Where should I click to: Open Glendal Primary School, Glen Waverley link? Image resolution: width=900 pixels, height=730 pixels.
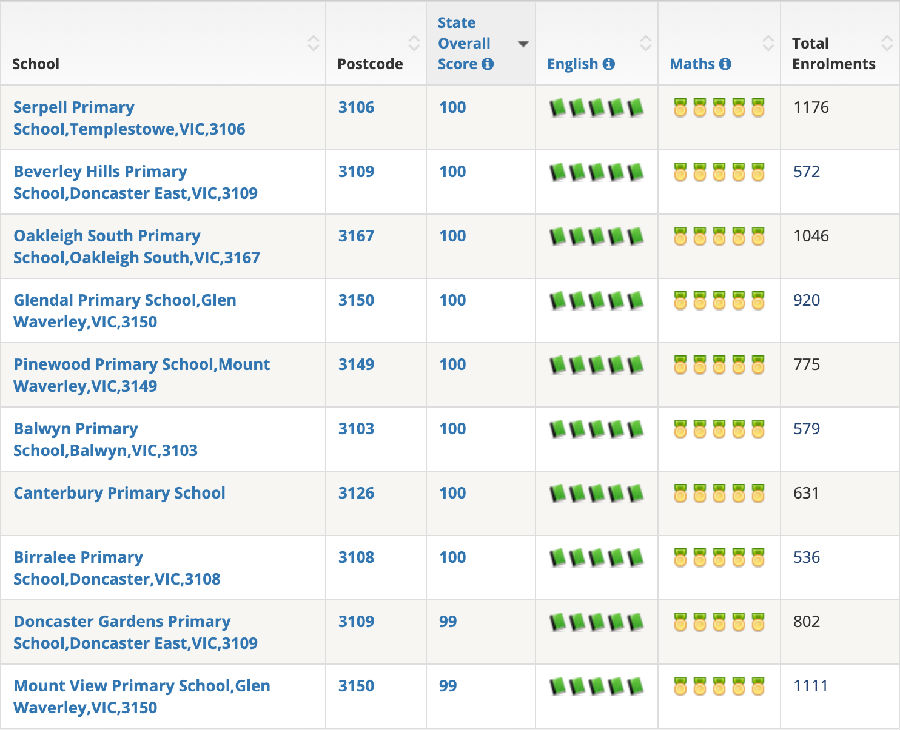[125, 311]
